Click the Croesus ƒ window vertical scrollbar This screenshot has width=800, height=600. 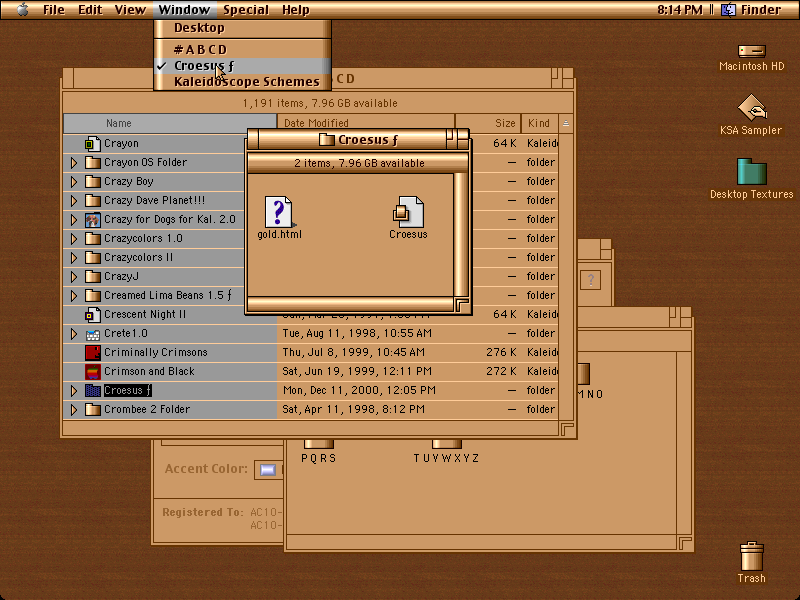pos(461,235)
